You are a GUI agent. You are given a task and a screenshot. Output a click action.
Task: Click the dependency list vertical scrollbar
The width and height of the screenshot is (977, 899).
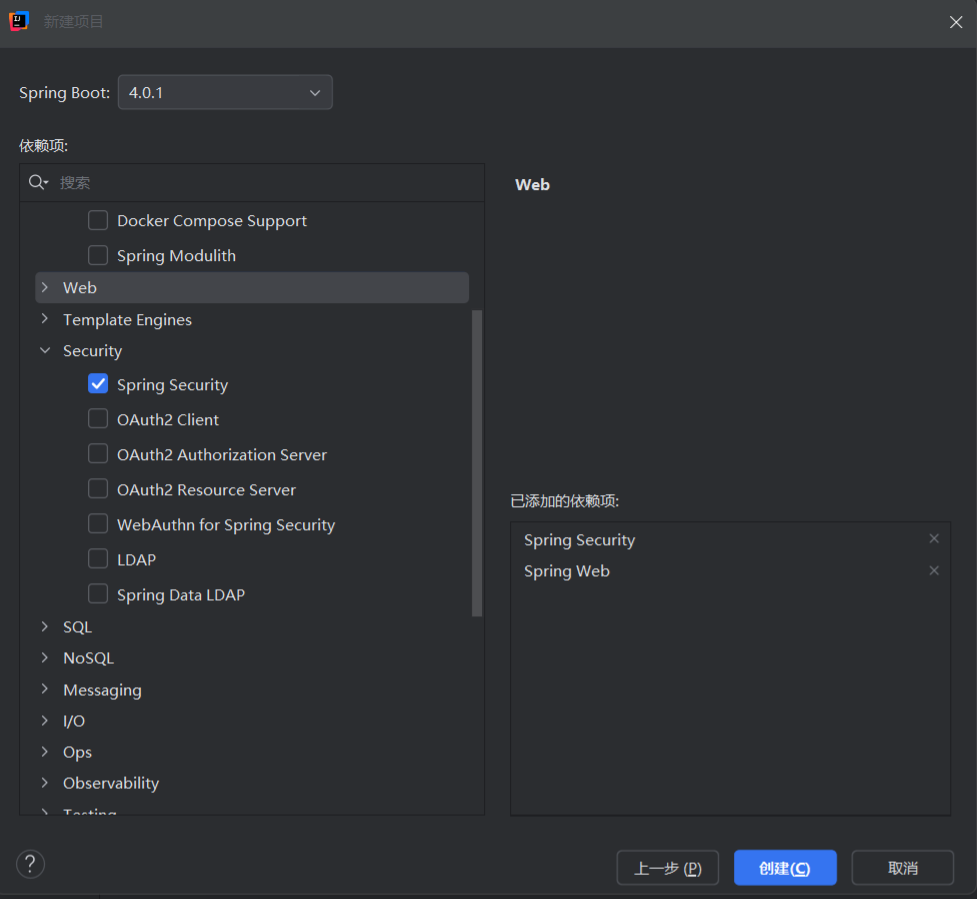click(x=477, y=460)
